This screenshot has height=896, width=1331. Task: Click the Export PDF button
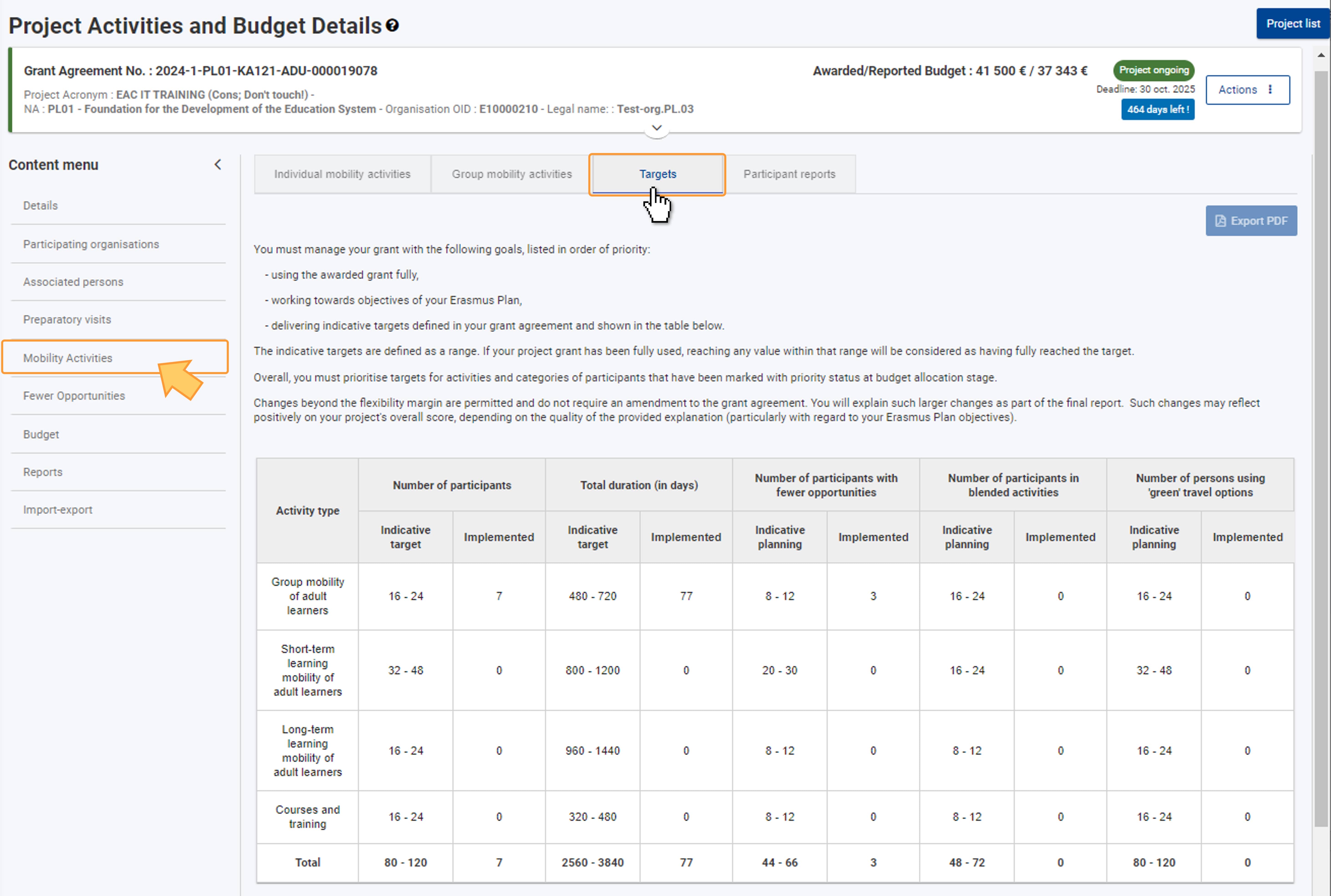click(1251, 221)
